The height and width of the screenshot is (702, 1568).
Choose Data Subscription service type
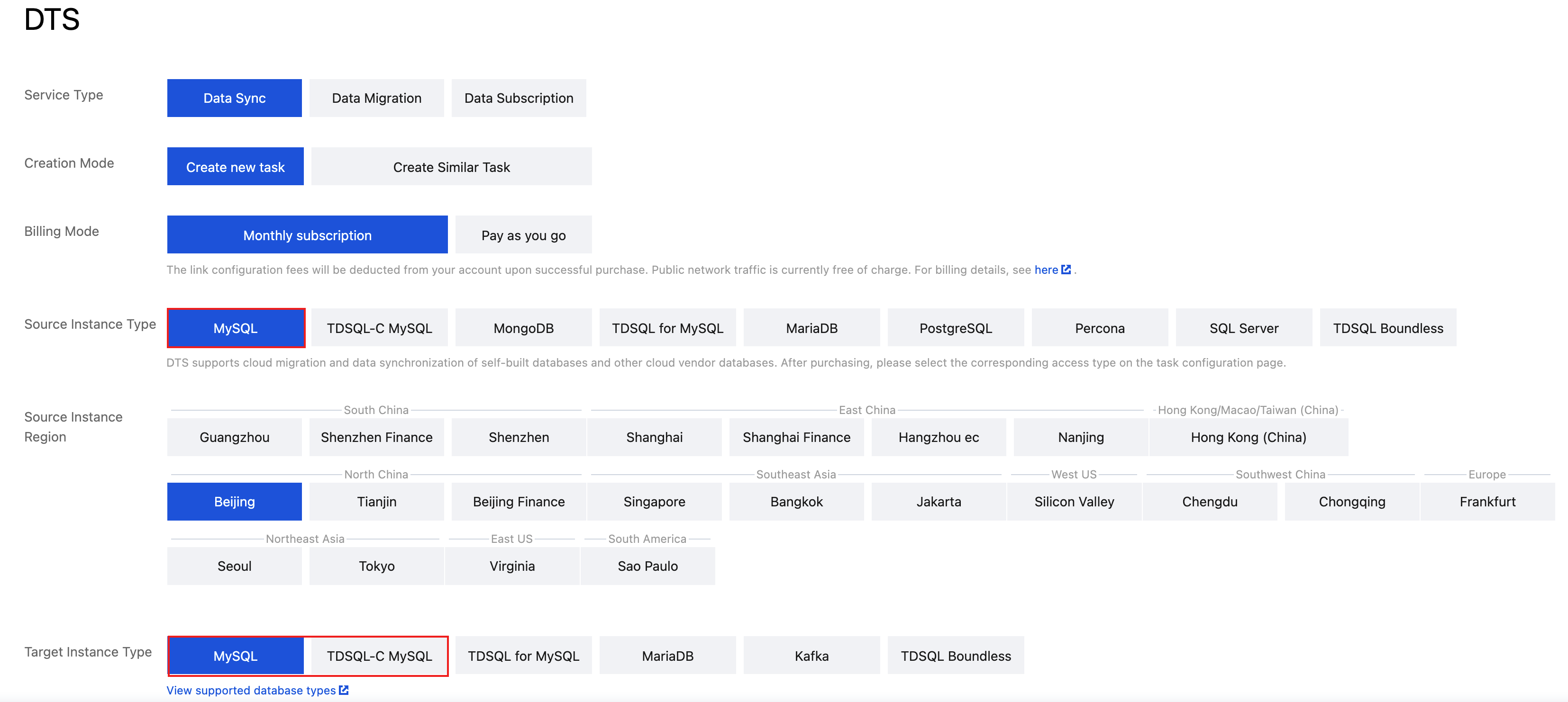(x=518, y=98)
